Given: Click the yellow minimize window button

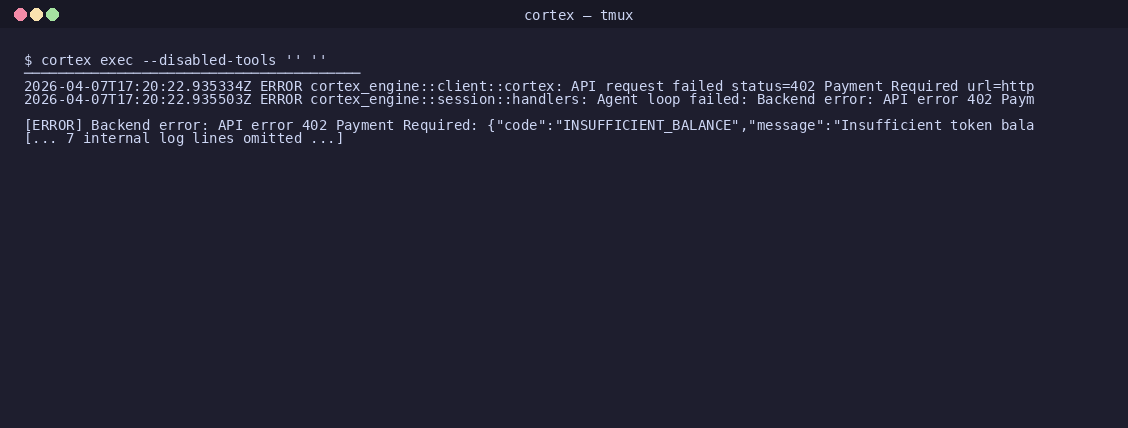Looking at the screenshot, I should tap(37, 14).
